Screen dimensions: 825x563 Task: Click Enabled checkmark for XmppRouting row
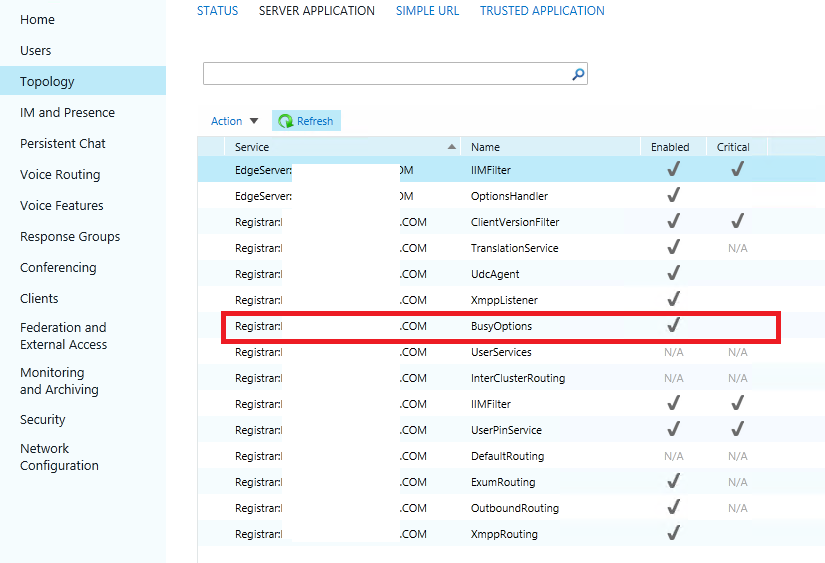(673, 533)
